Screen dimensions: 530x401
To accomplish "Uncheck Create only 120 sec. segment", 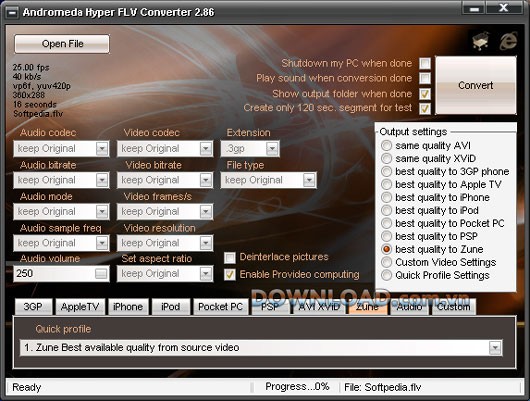I will click(x=425, y=108).
